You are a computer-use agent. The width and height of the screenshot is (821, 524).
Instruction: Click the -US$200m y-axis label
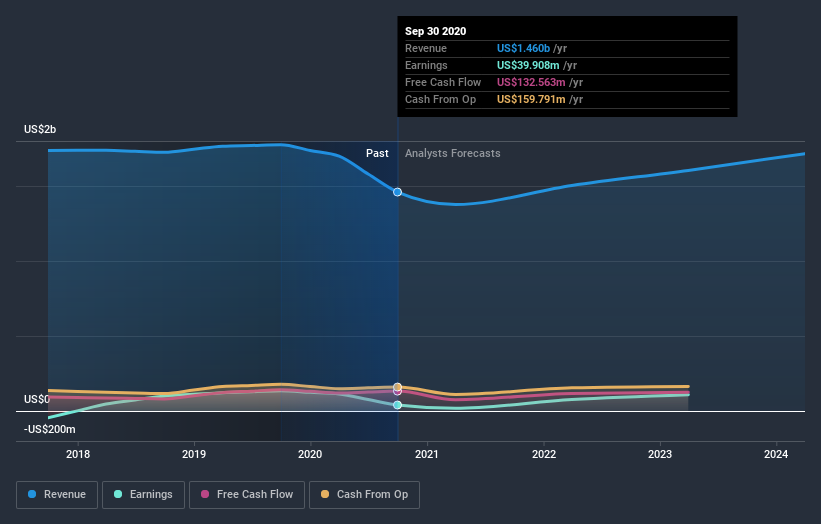pos(50,429)
